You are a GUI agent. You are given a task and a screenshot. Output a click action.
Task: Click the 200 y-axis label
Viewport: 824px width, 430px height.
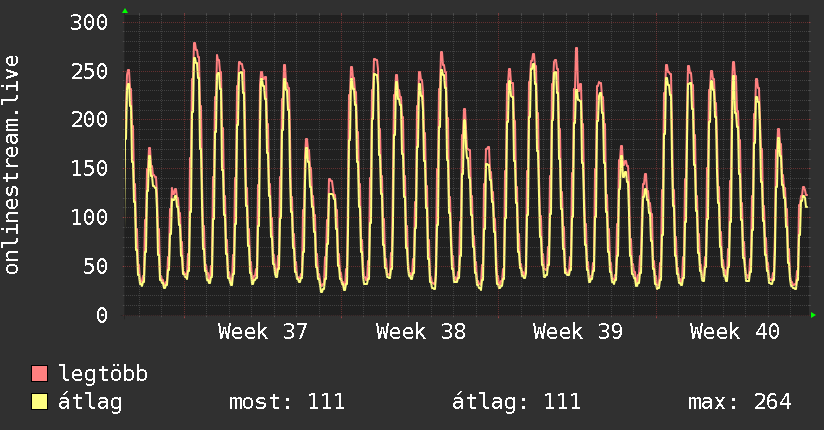coord(89,120)
